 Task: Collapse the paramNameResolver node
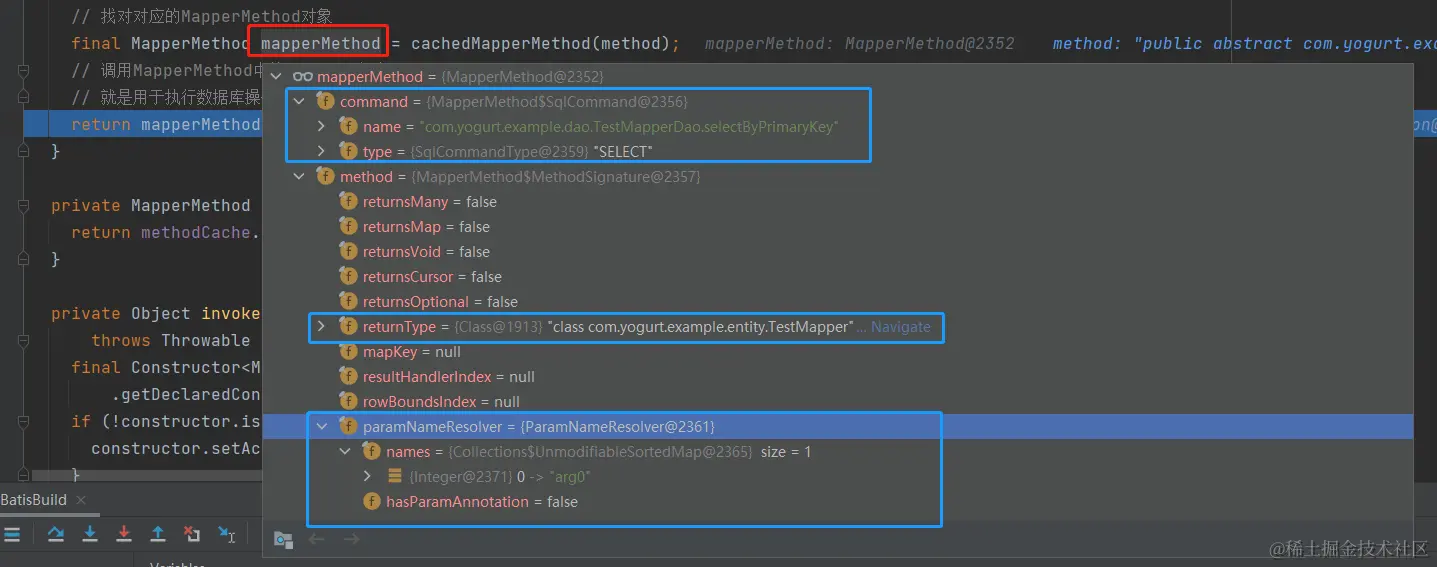click(321, 427)
